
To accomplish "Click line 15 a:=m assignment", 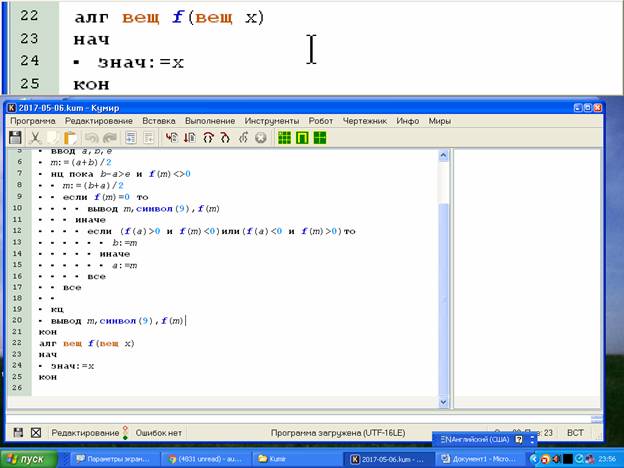I will tap(125, 265).
